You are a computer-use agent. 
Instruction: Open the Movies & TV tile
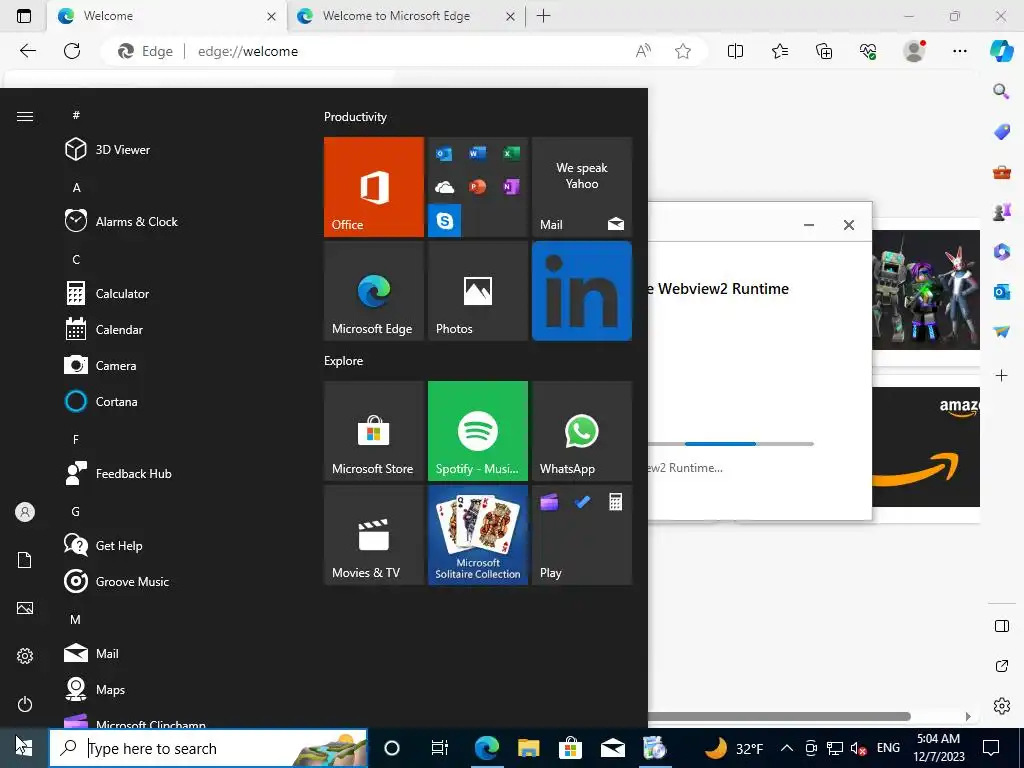point(374,535)
